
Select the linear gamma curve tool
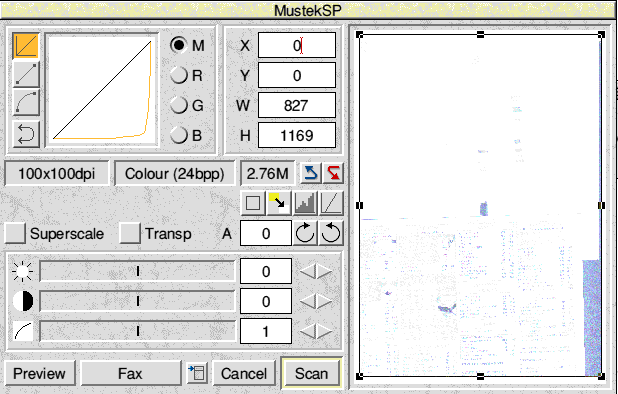click(26, 46)
